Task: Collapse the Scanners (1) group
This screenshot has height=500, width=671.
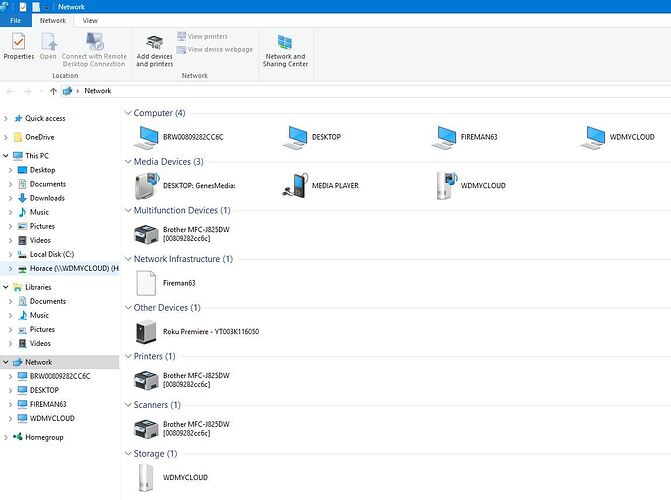Action: [128, 405]
